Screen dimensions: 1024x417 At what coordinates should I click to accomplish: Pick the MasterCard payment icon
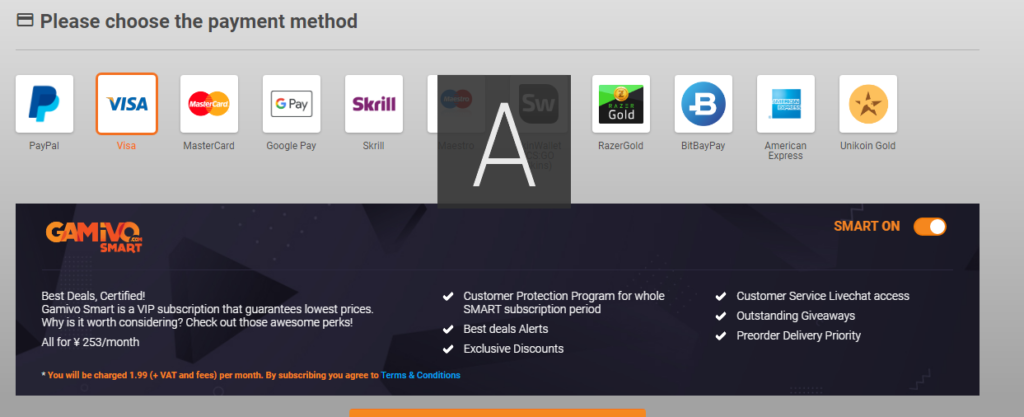coord(209,104)
